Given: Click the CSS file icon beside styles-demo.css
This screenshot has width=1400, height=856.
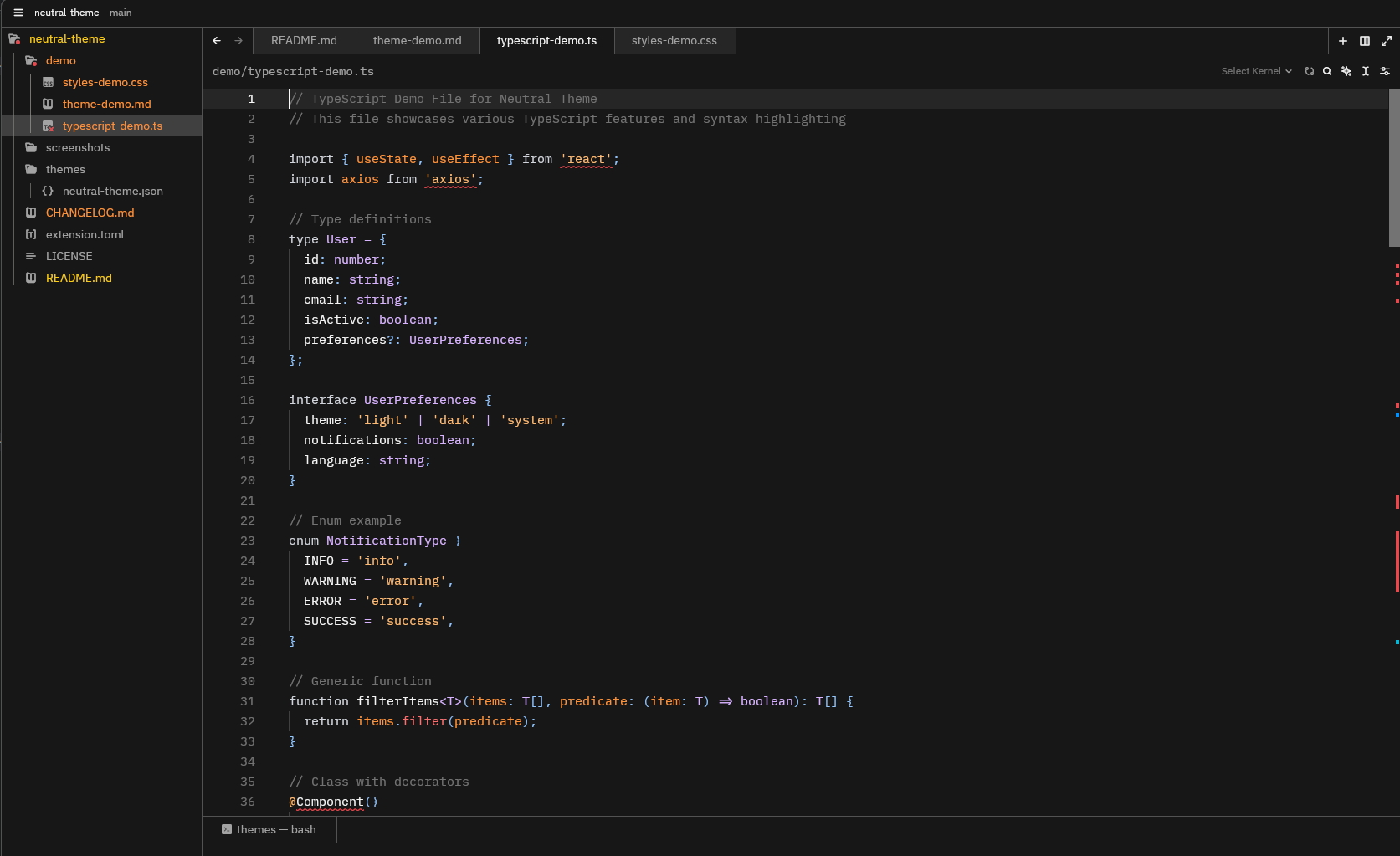Looking at the screenshot, I should (x=48, y=82).
